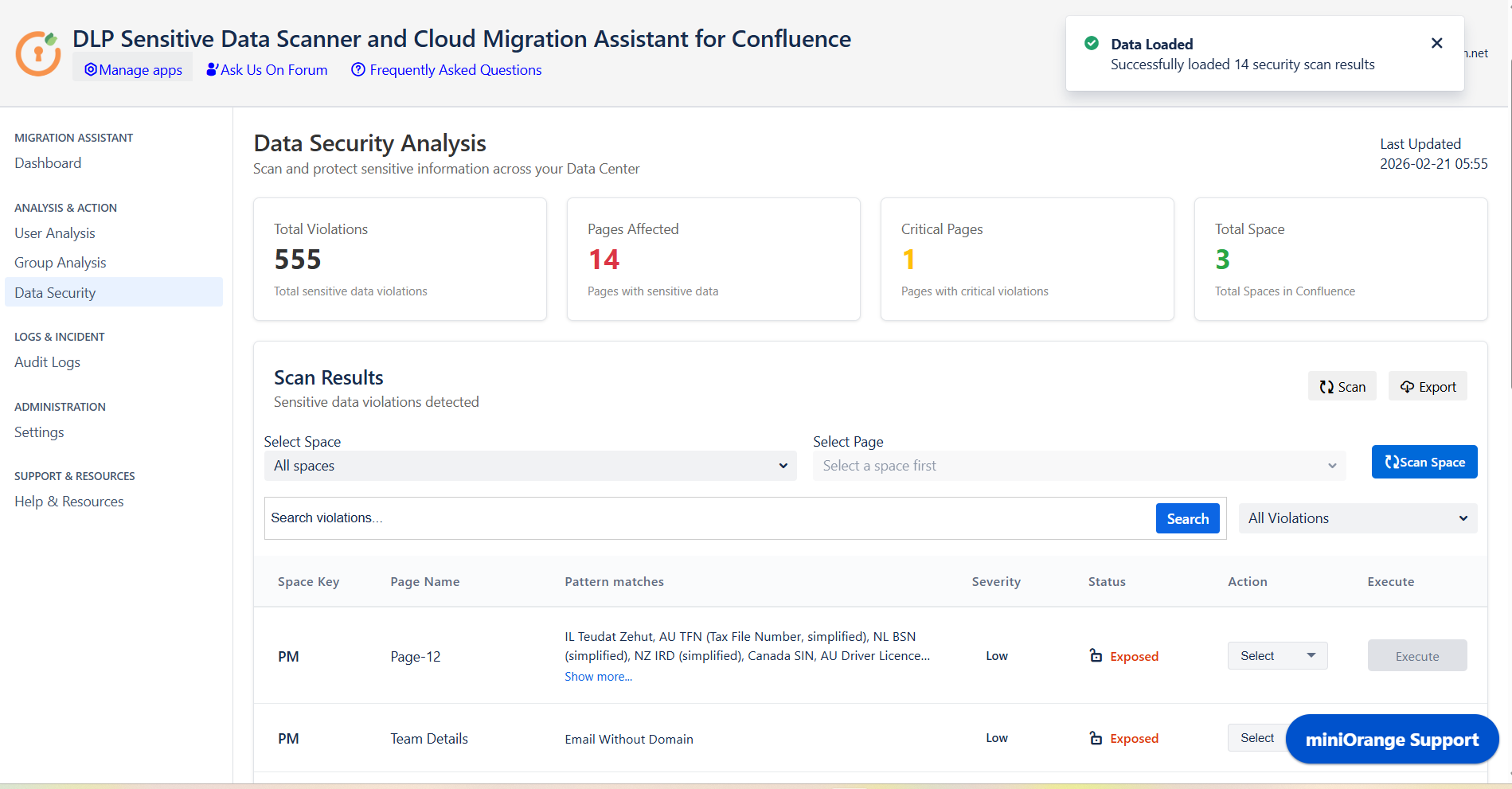Click the Status column header
Image resolution: width=1512 pixels, height=789 pixels.
1107,582
